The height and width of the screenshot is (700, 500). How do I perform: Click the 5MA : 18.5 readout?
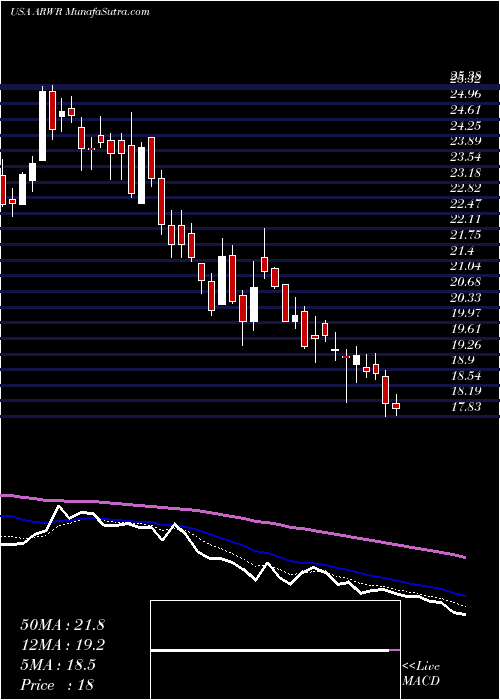pyautogui.click(x=58, y=665)
